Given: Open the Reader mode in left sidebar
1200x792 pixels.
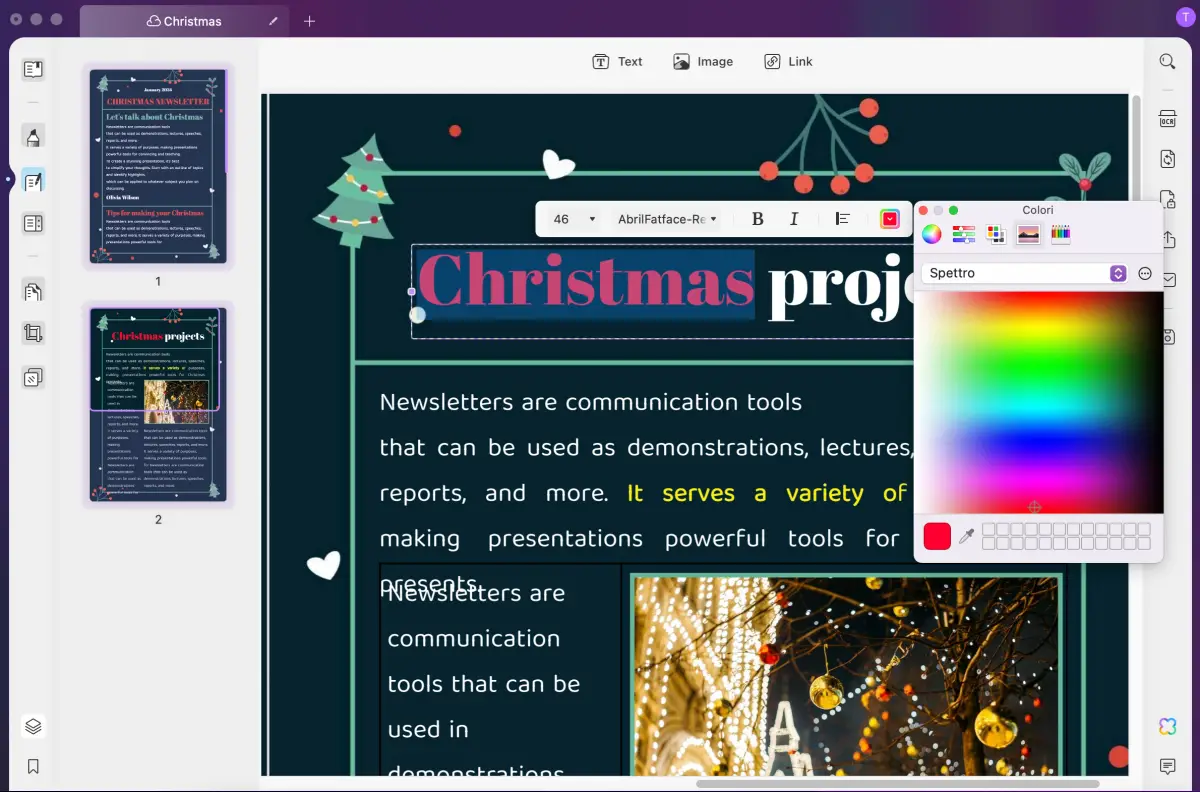Looking at the screenshot, I should 33,69.
